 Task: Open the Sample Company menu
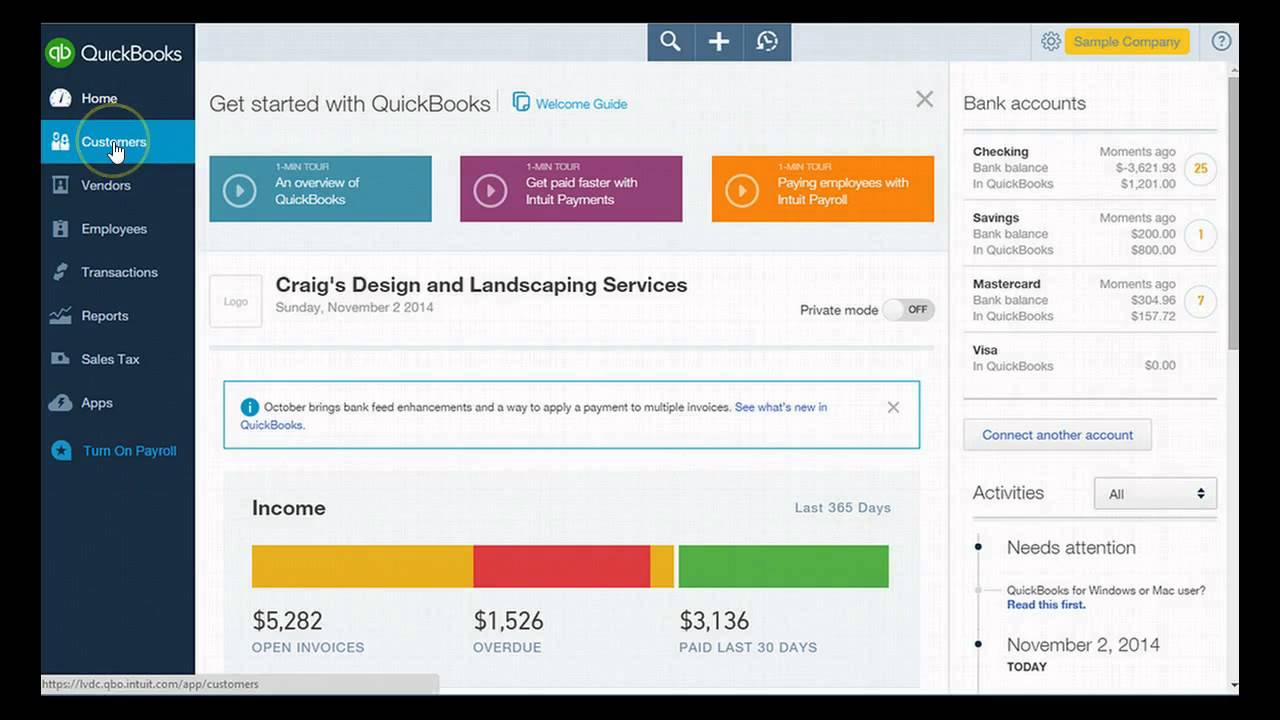point(1127,42)
